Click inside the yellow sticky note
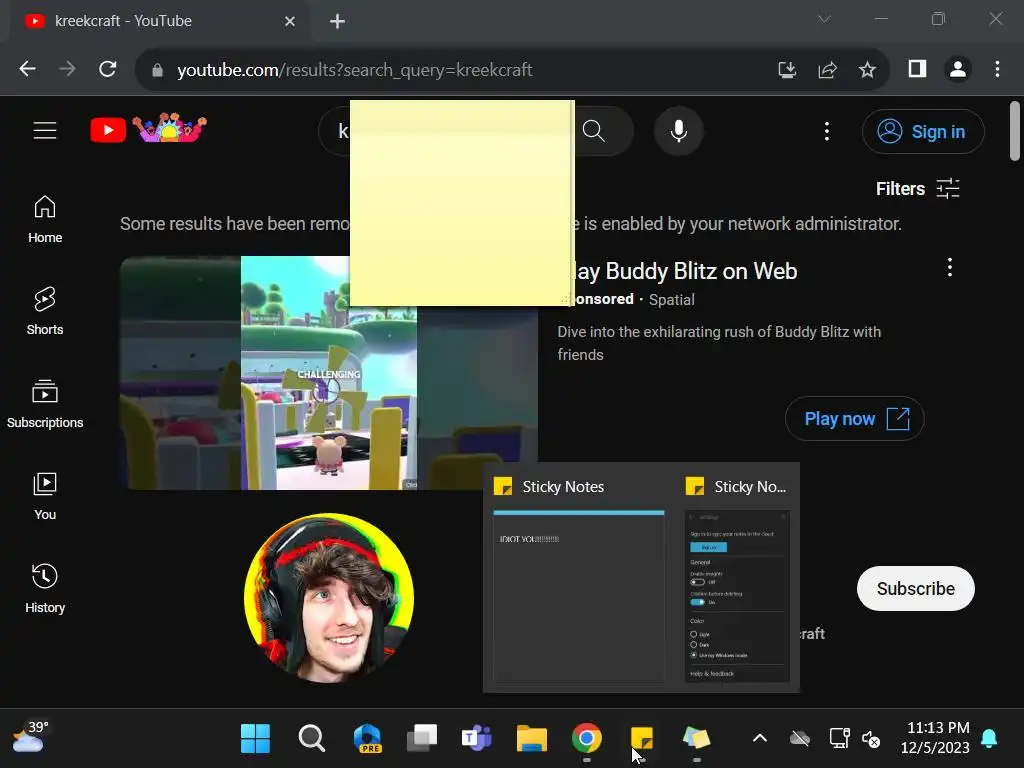 [x=462, y=202]
